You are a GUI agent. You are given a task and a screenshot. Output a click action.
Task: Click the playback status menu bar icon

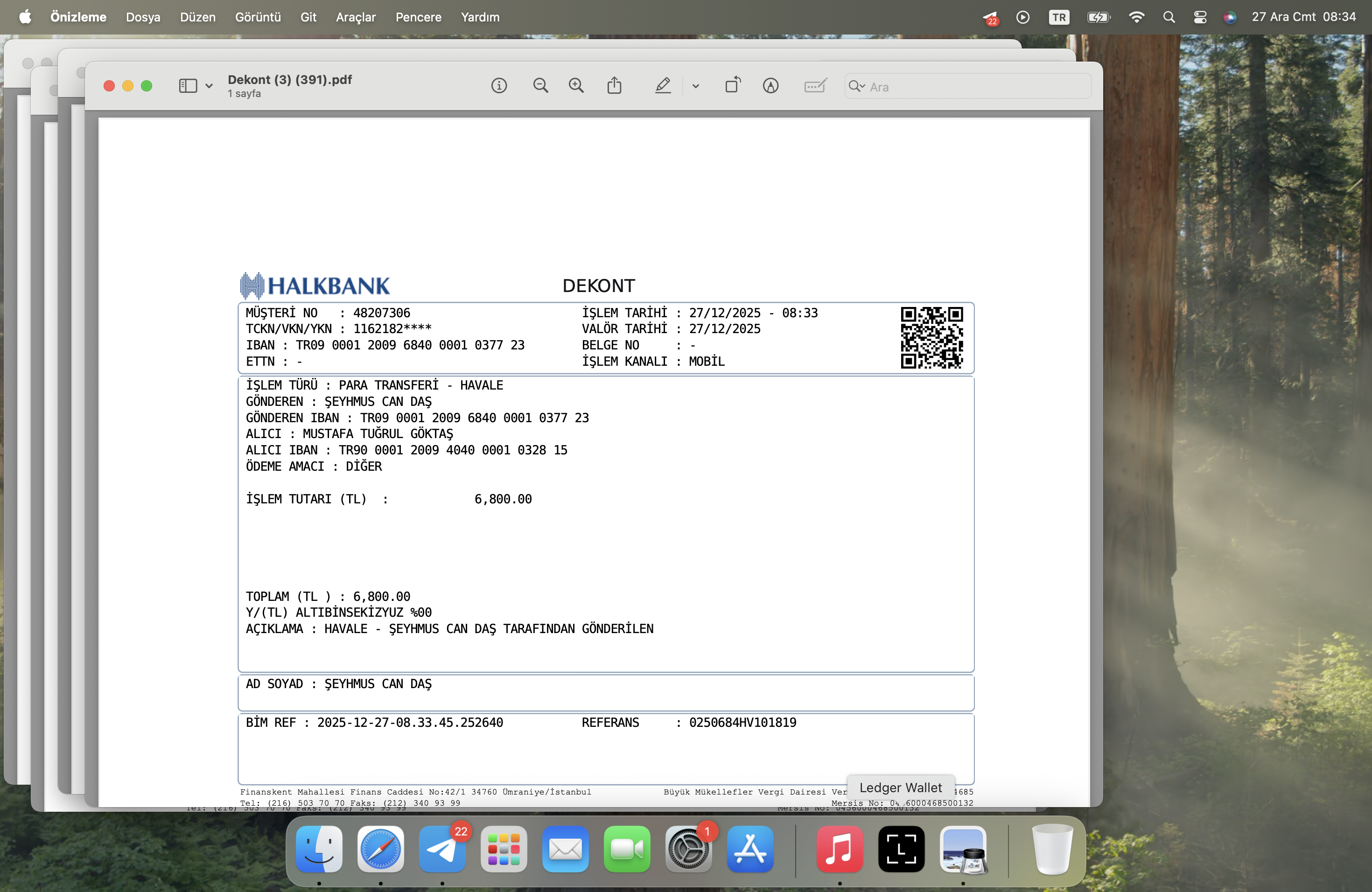tap(1022, 17)
